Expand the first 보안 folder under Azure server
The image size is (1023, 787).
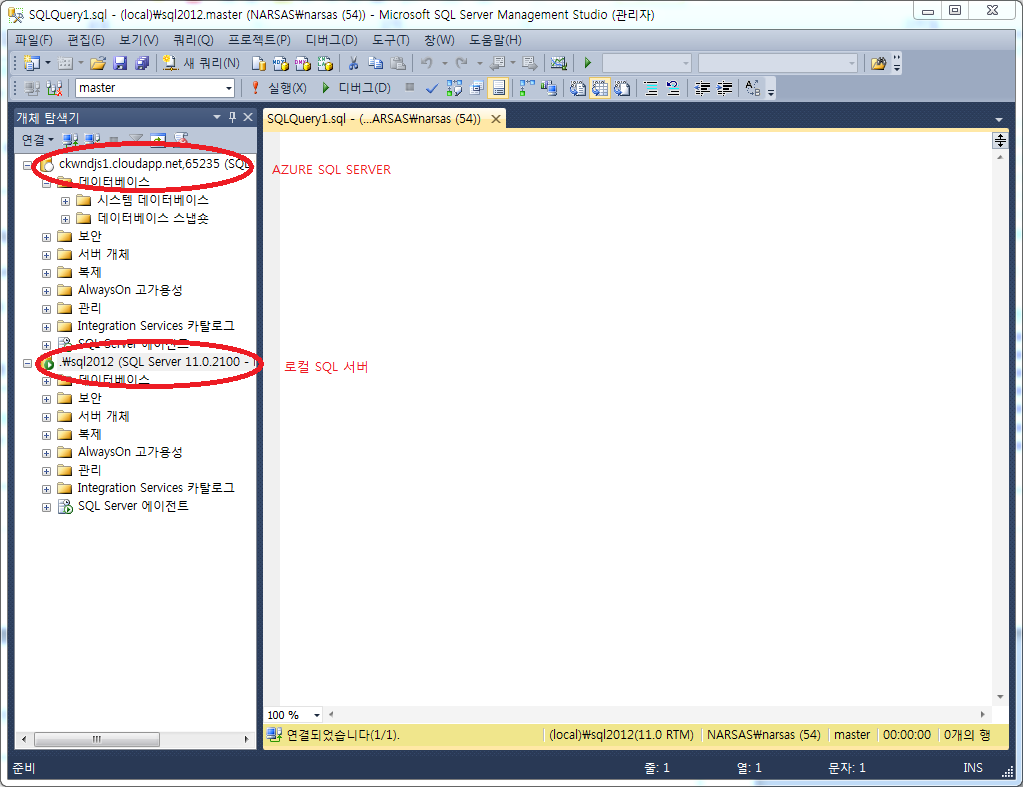[46, 237]
